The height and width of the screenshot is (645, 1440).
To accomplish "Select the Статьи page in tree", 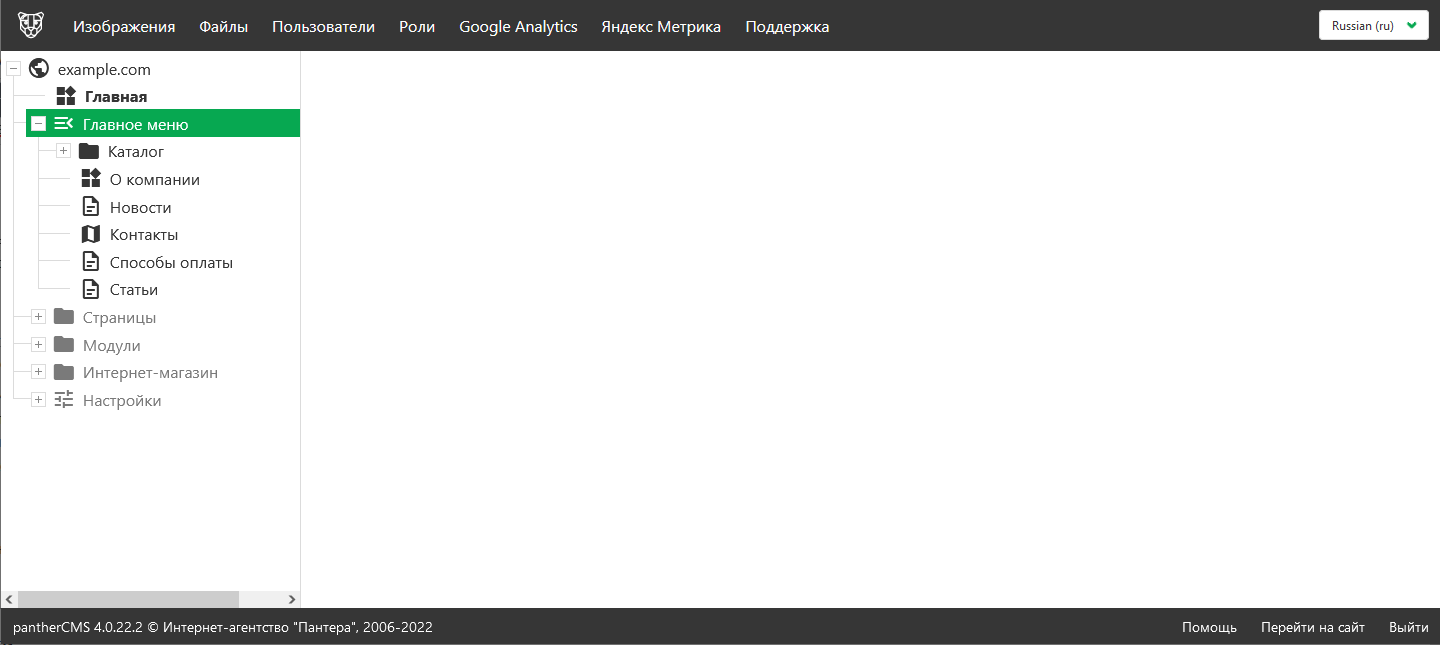I will (134, 290).
